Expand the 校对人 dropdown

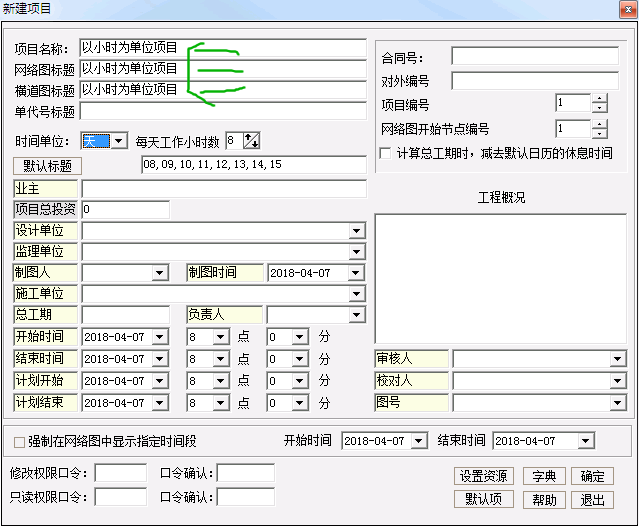click(617, 381)
